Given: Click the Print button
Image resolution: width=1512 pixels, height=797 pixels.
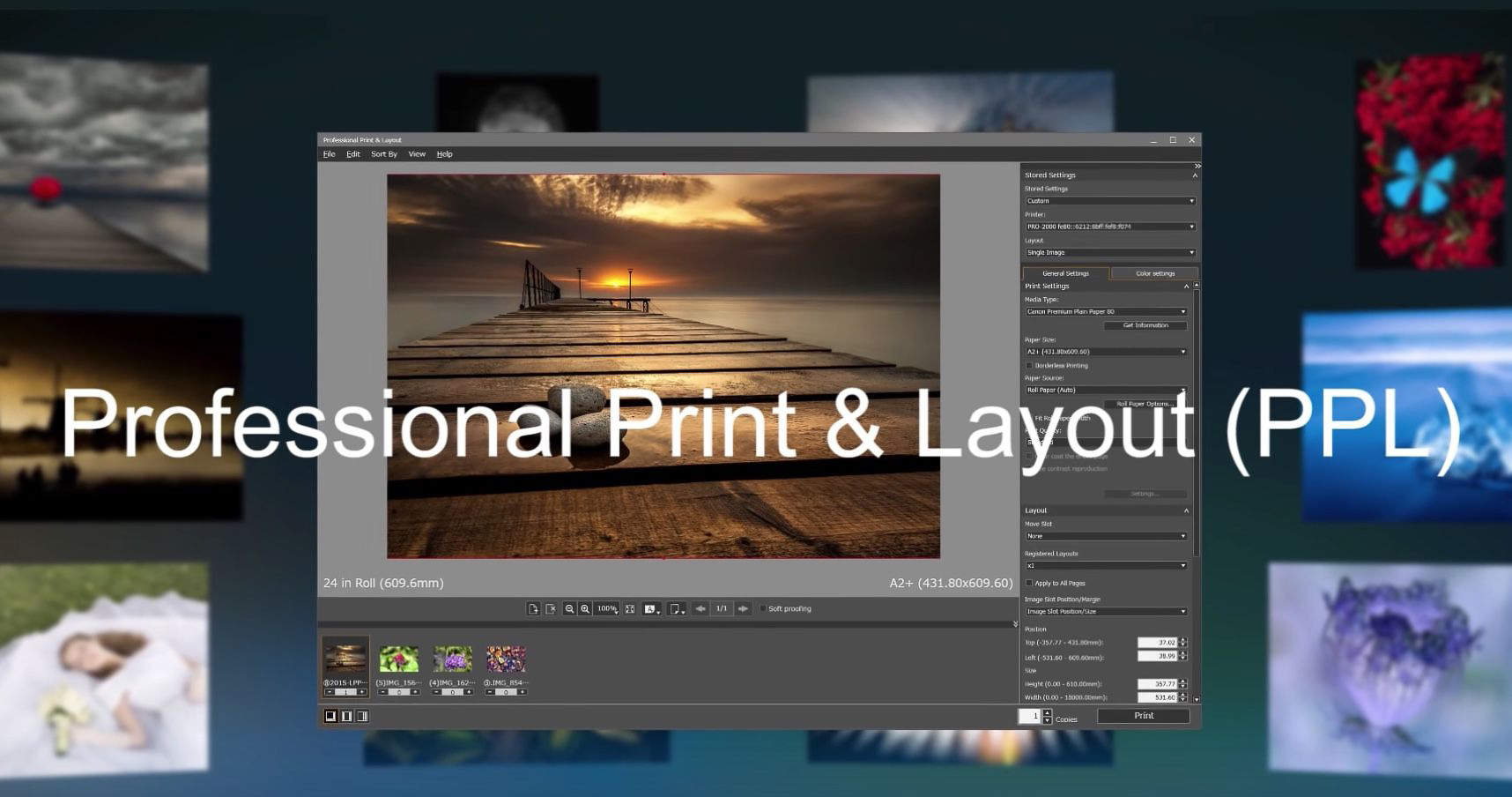Looking at the screenshot, I should coord(1143,715).
